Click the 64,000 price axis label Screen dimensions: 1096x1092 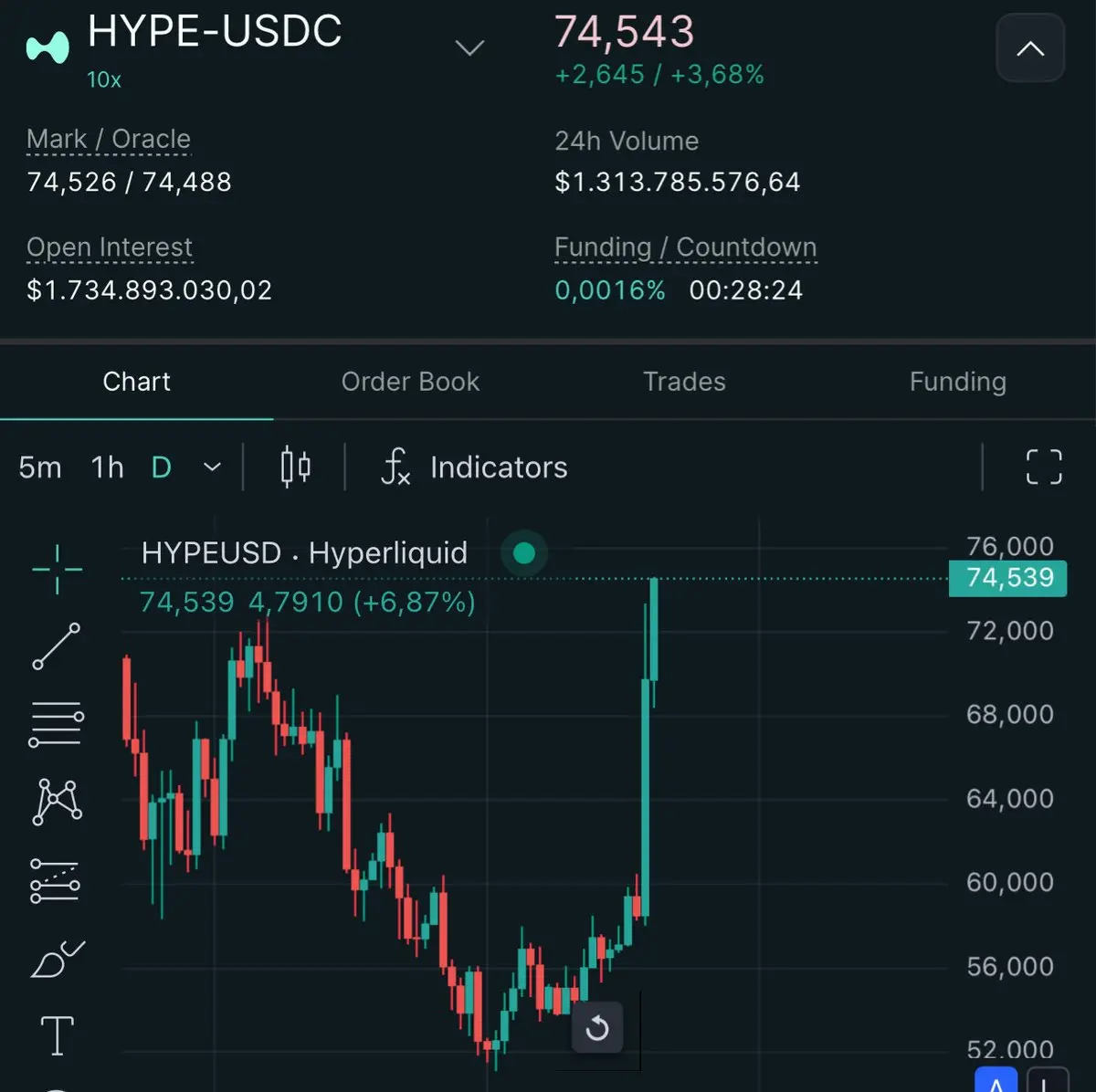point(1010,799)
